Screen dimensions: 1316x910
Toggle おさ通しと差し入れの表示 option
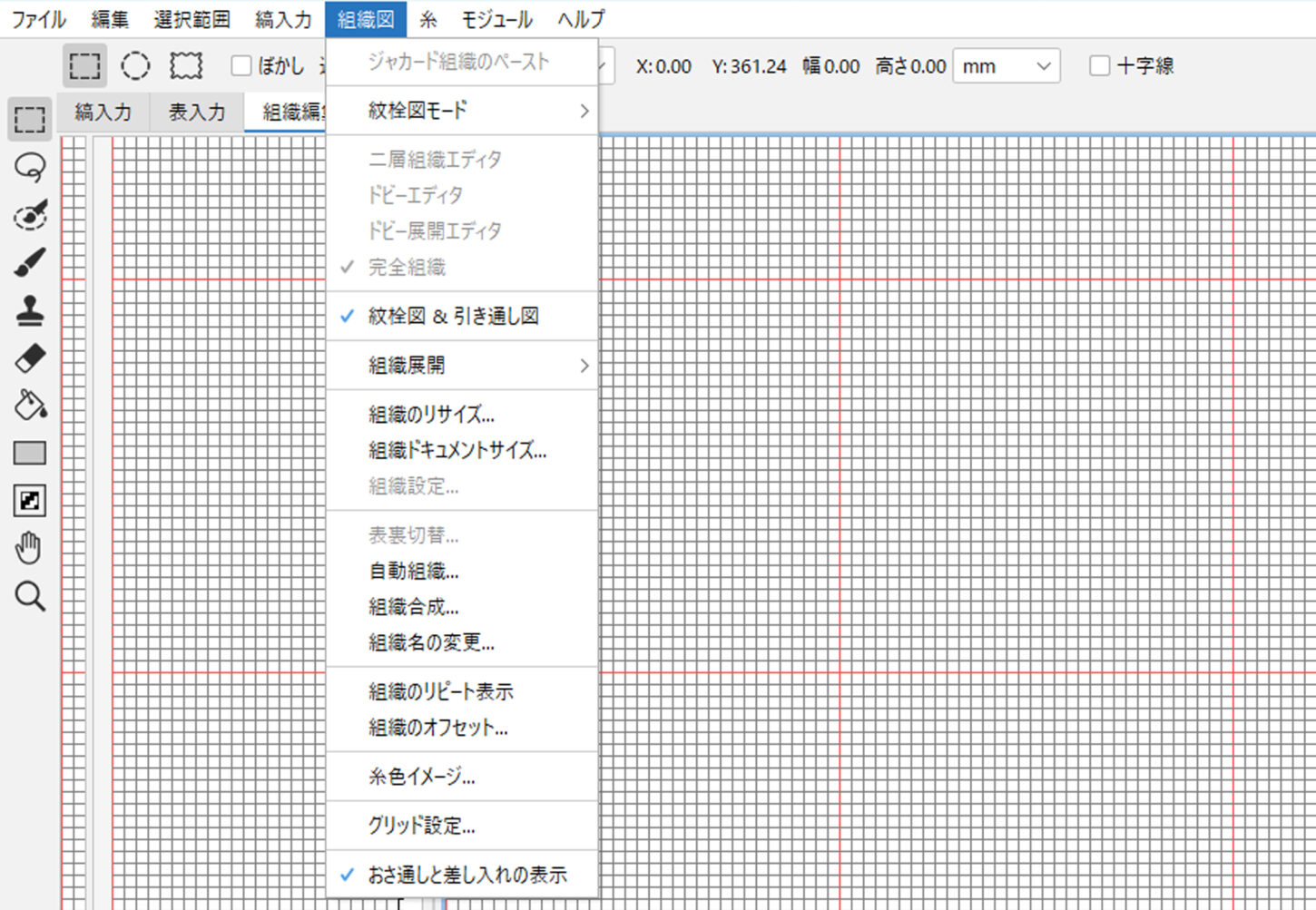466,875
